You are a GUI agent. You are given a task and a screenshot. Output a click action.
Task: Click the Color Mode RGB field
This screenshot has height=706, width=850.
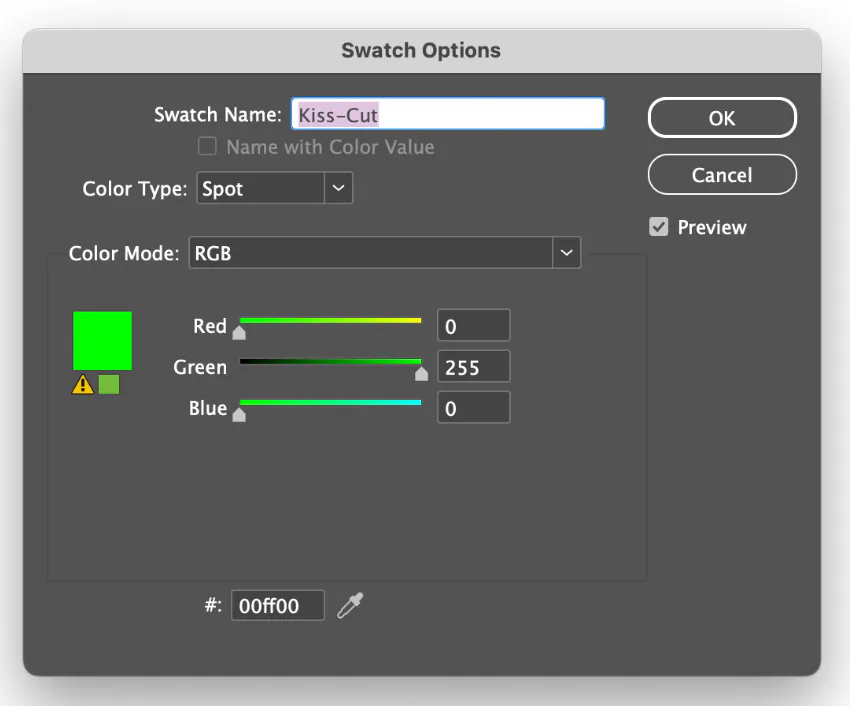click(x=370, y=253)
